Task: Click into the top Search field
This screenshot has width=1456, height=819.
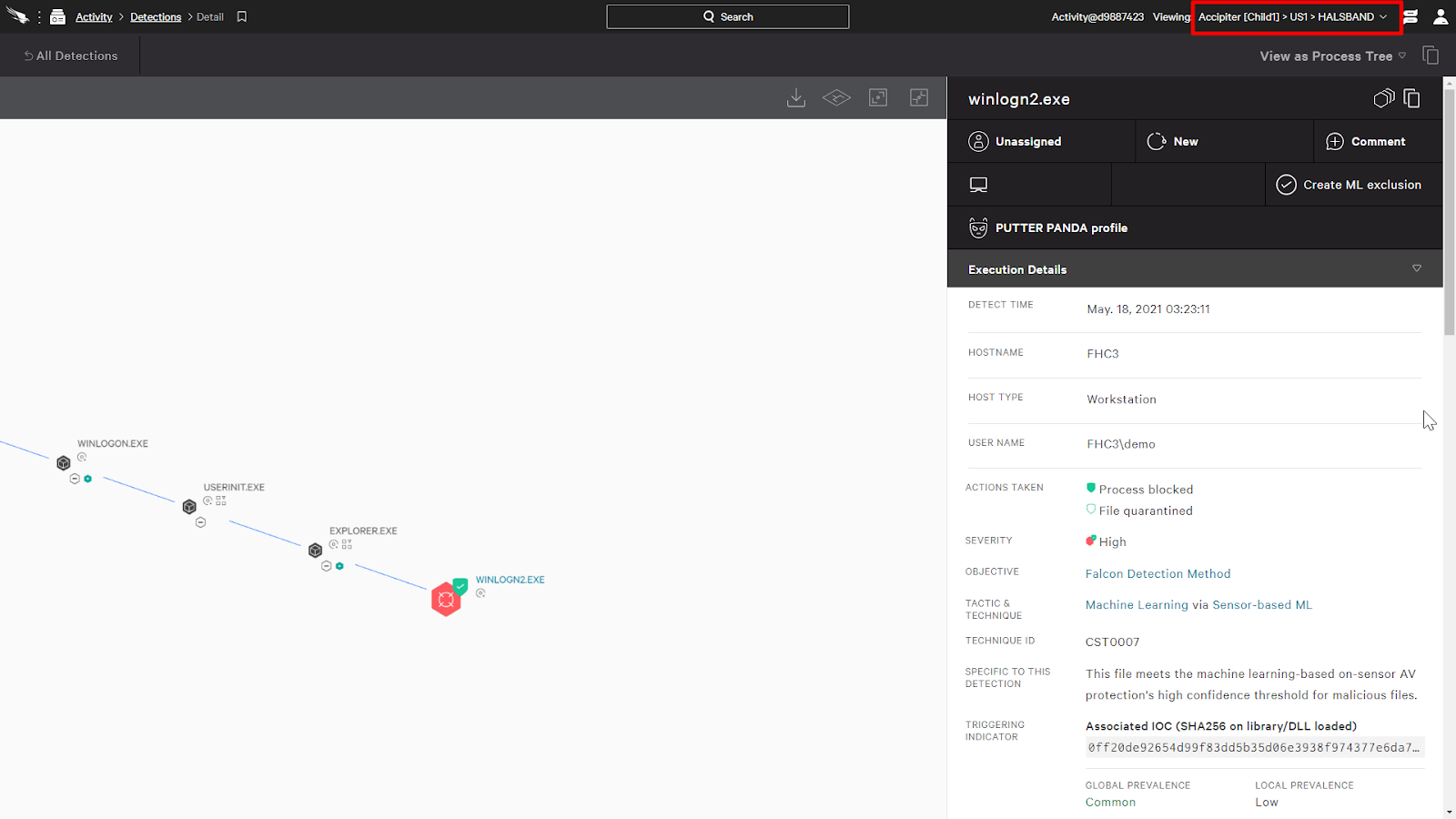Action: click(728, 16)
